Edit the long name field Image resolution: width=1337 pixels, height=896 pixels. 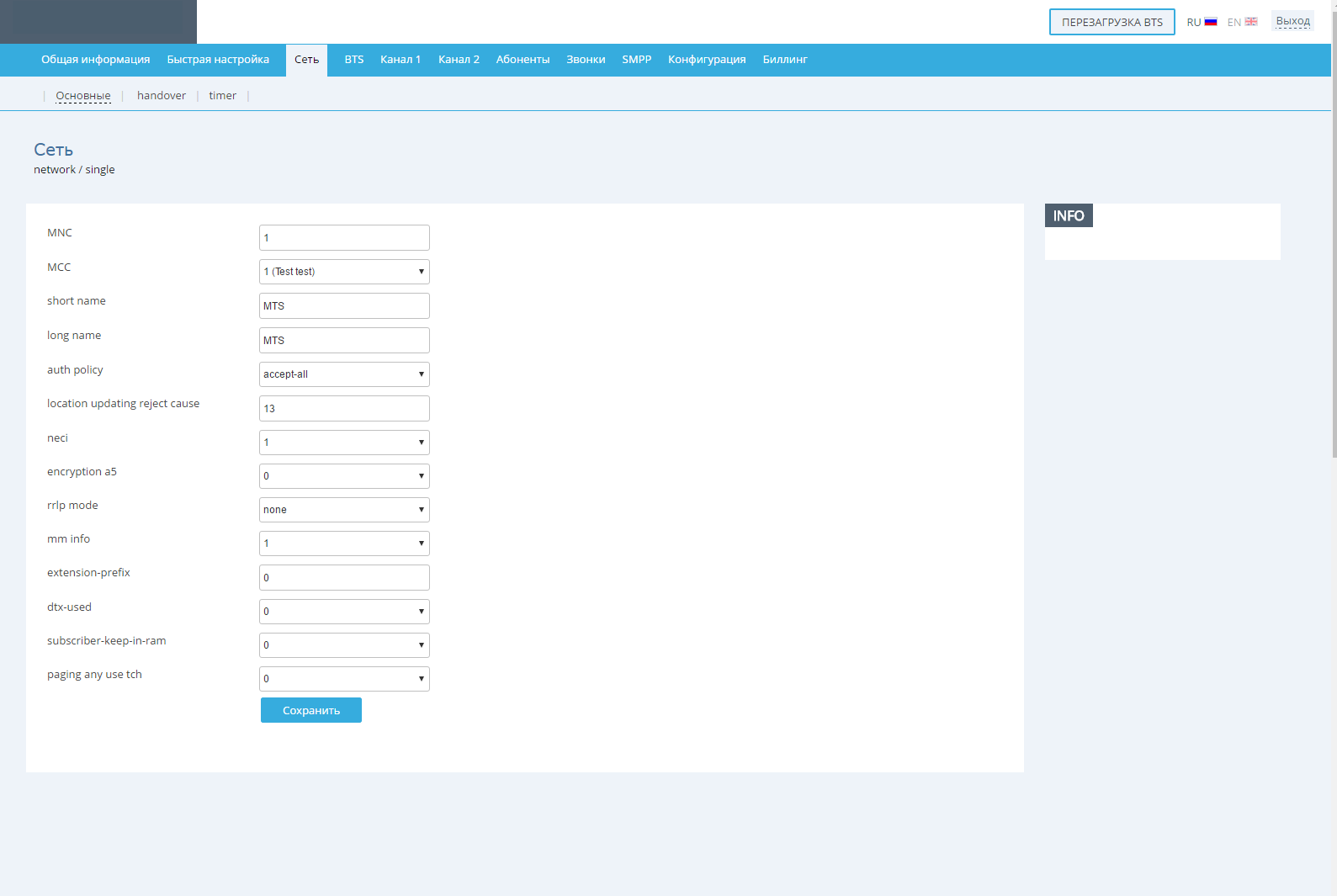click(344, 340)
